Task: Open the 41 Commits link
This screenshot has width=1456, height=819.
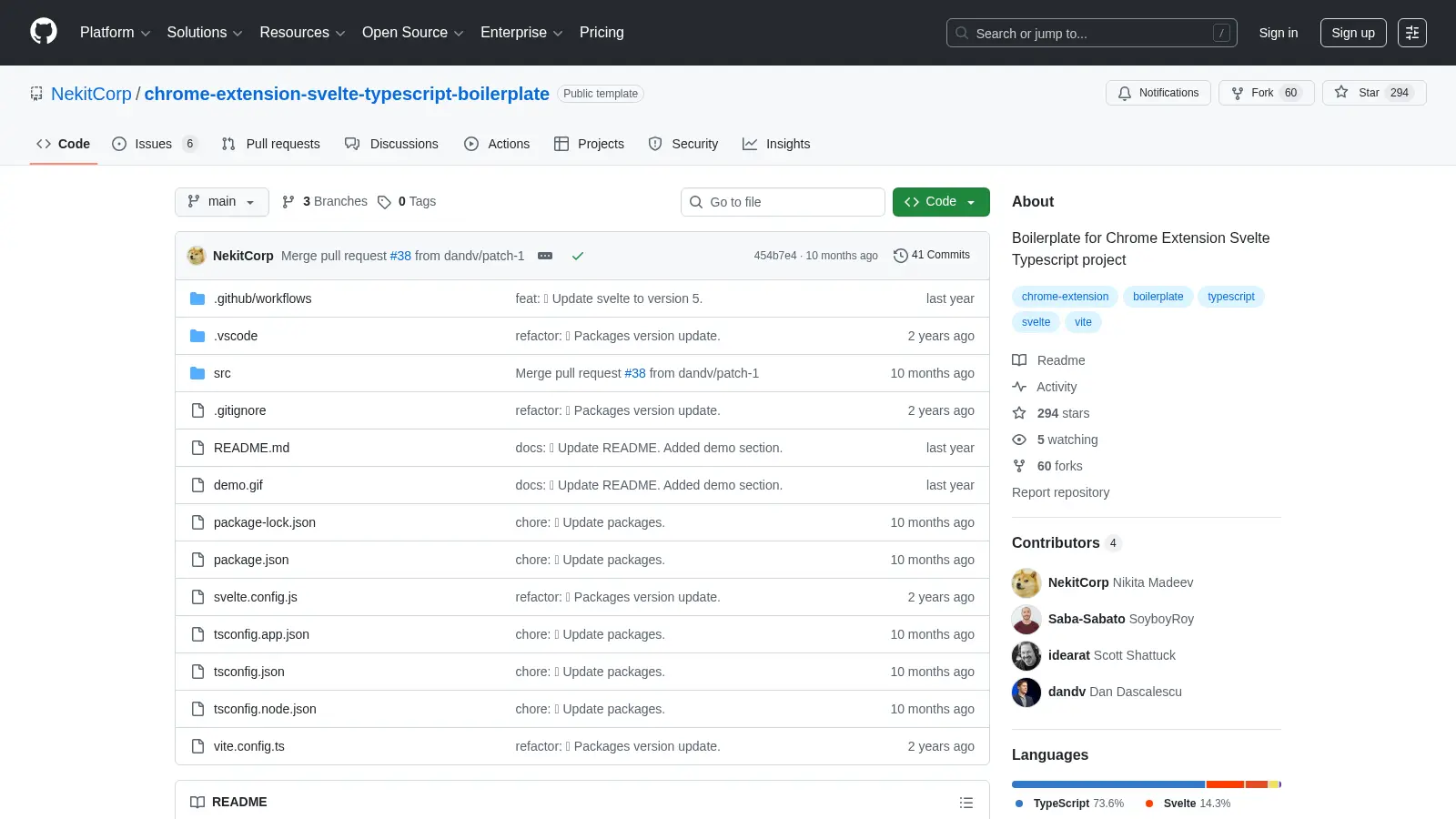Action: coord(932,256)
